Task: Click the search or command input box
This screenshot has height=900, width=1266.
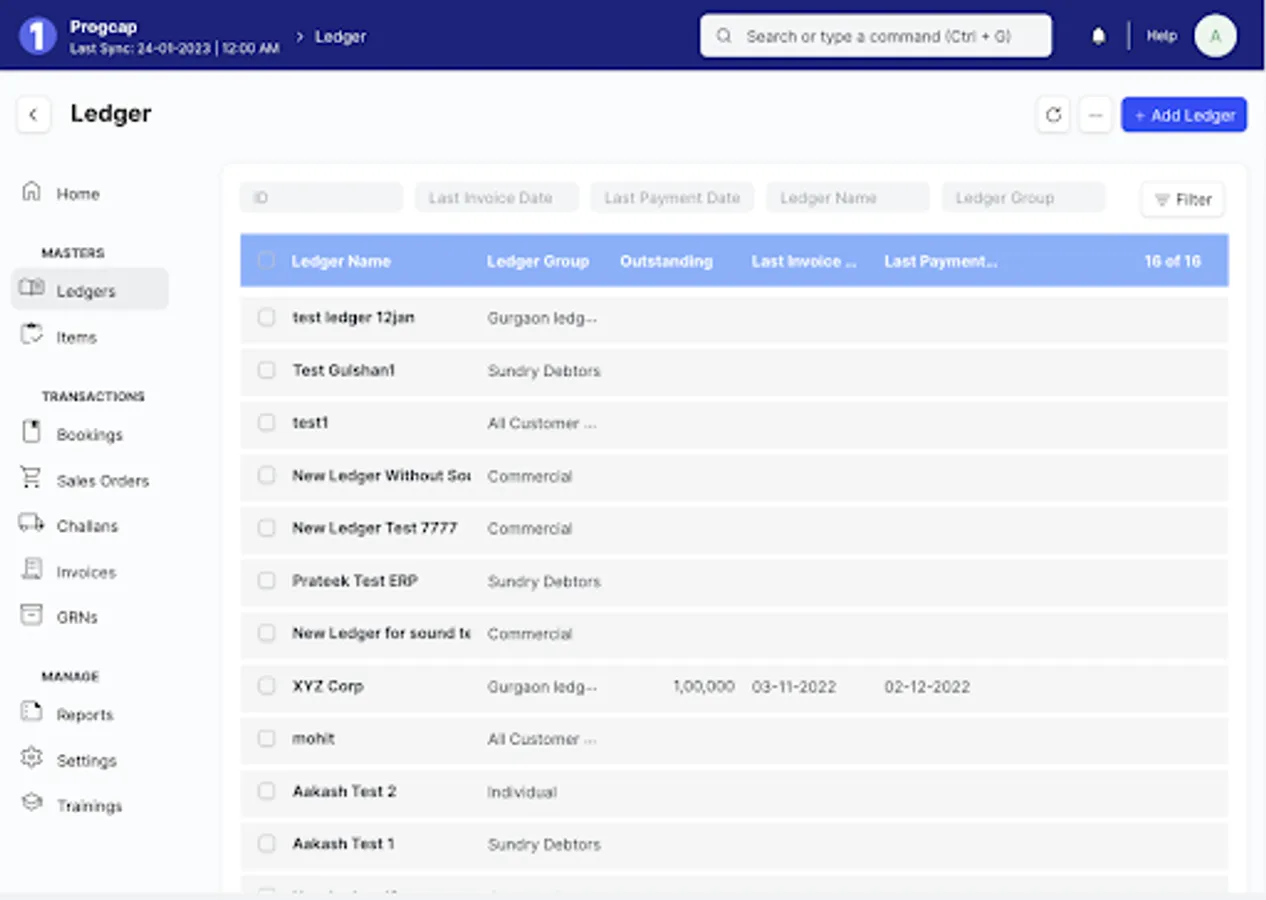Action: tap(876, 36)
